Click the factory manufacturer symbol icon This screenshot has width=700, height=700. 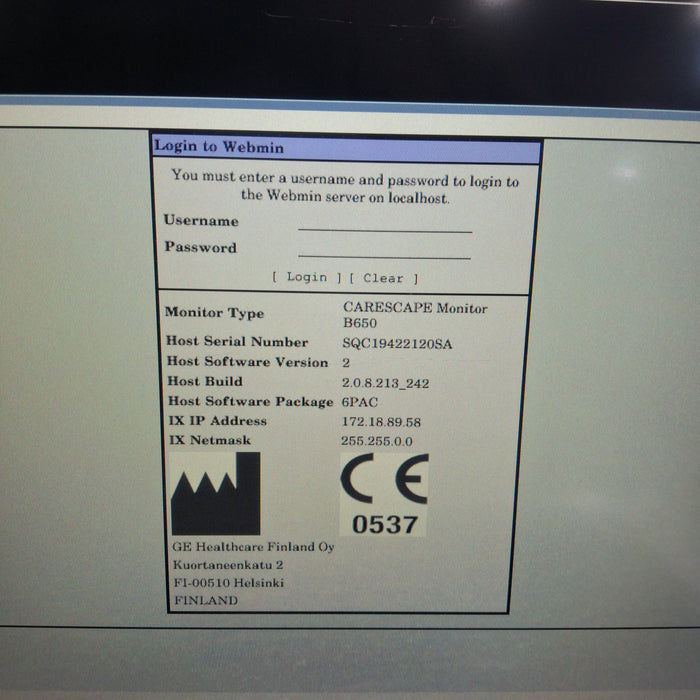pos(216,494)
